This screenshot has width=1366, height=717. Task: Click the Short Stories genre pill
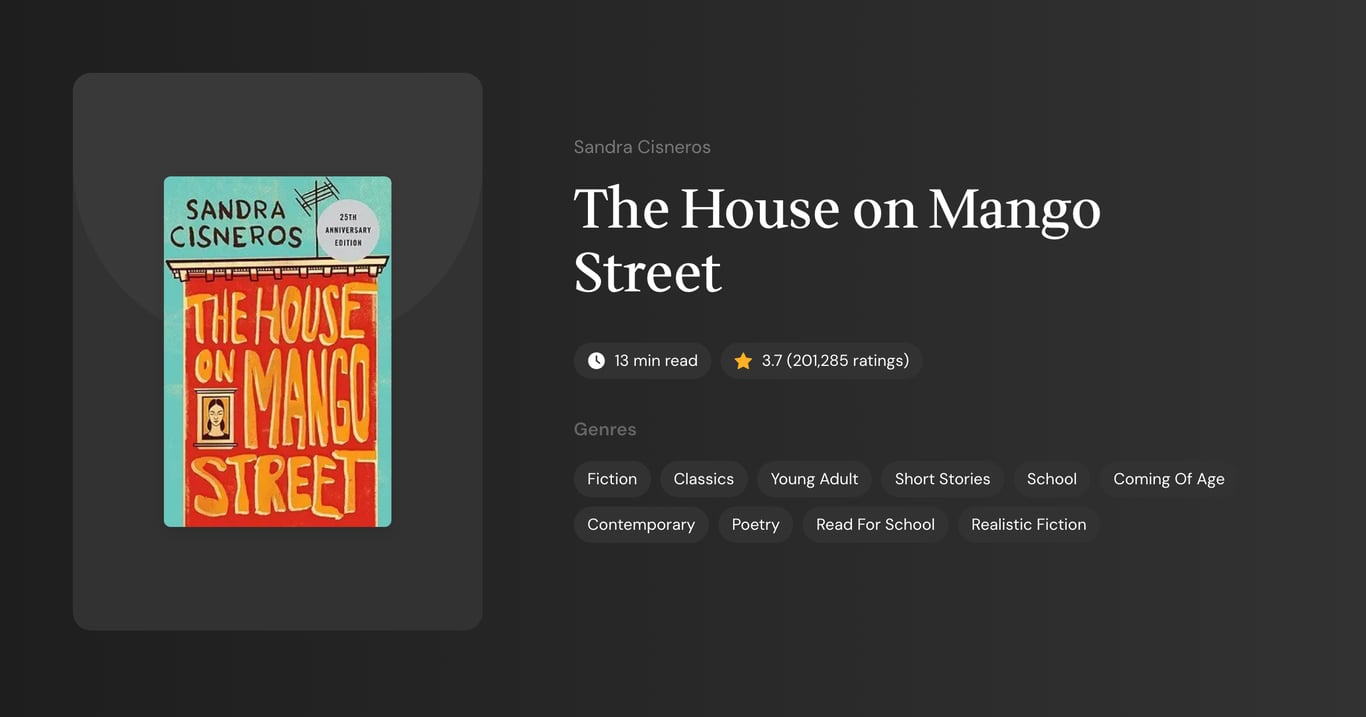[942, 479]
